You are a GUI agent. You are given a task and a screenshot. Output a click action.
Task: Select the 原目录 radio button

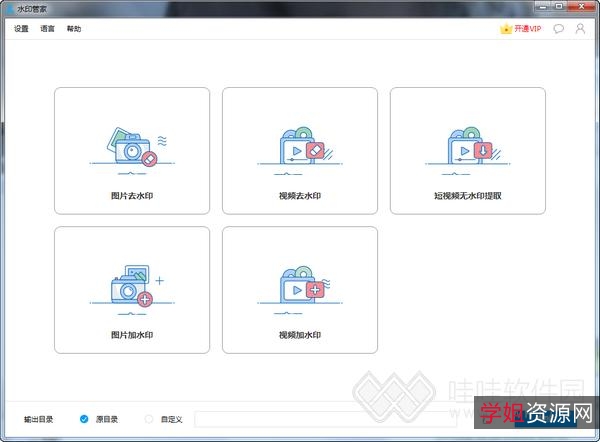pos(84,419)
